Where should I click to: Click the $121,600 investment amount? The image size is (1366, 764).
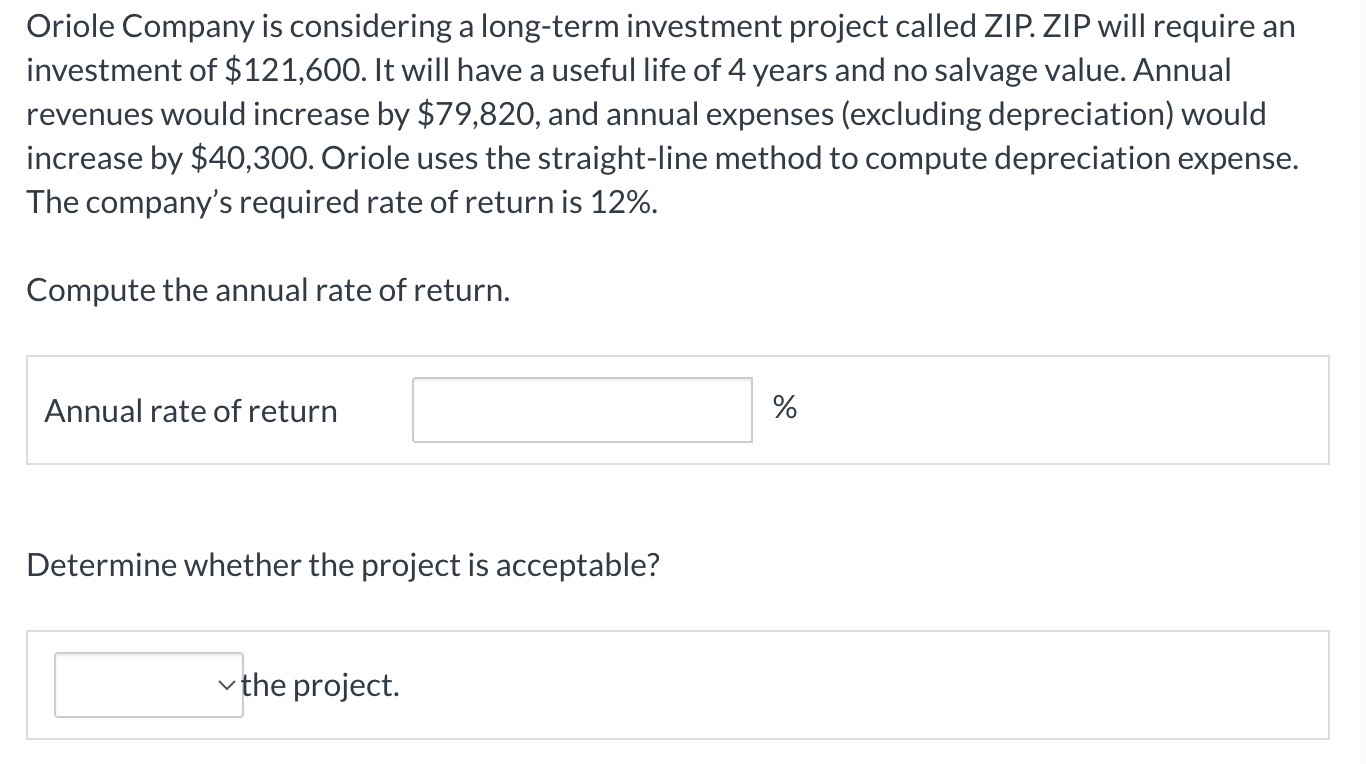click(285, 70)
